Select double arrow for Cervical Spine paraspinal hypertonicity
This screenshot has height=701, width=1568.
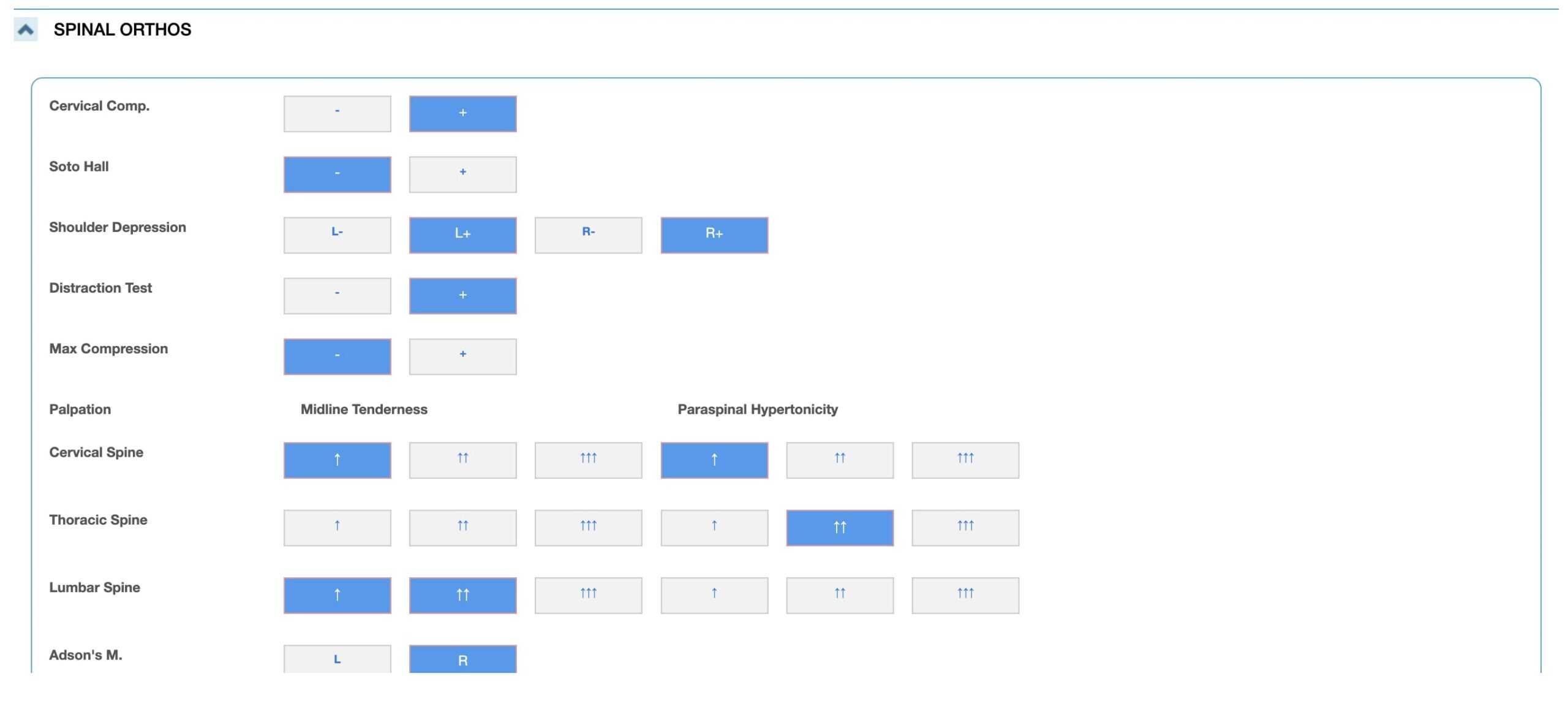[x=840, y=460]
